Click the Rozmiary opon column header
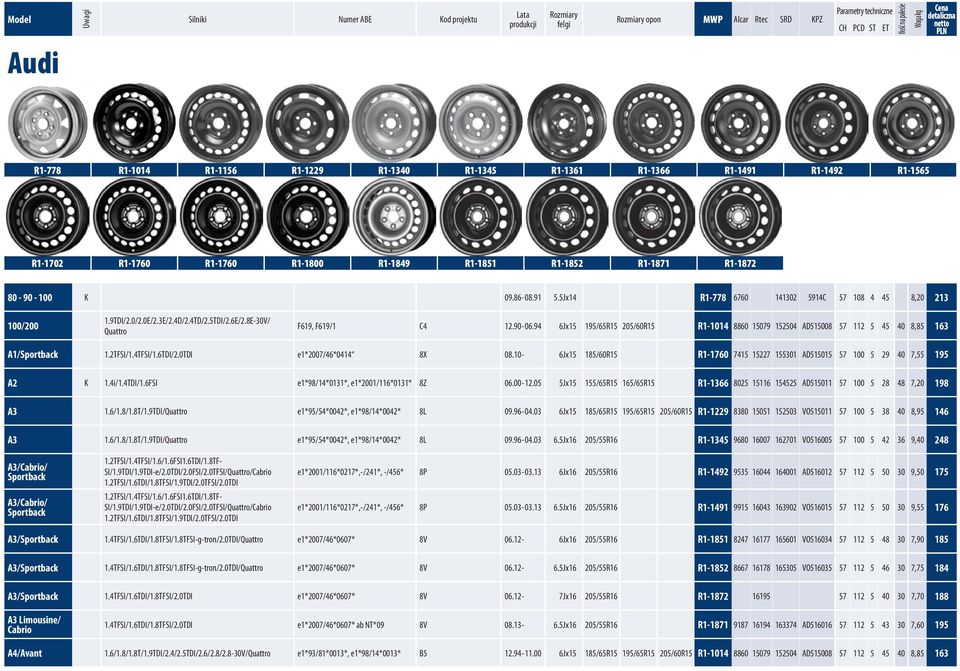 pos(639,19)
